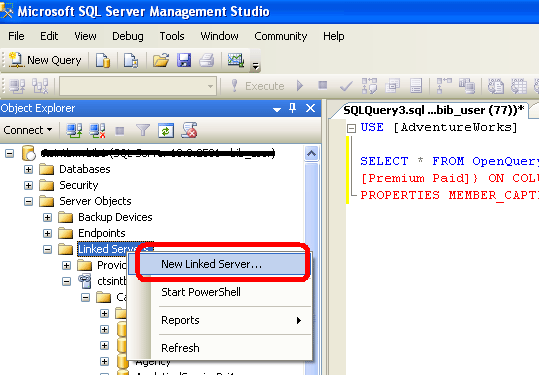Open the Community menu
Viewport: 539px width, 375px height.
click(280, 36)
